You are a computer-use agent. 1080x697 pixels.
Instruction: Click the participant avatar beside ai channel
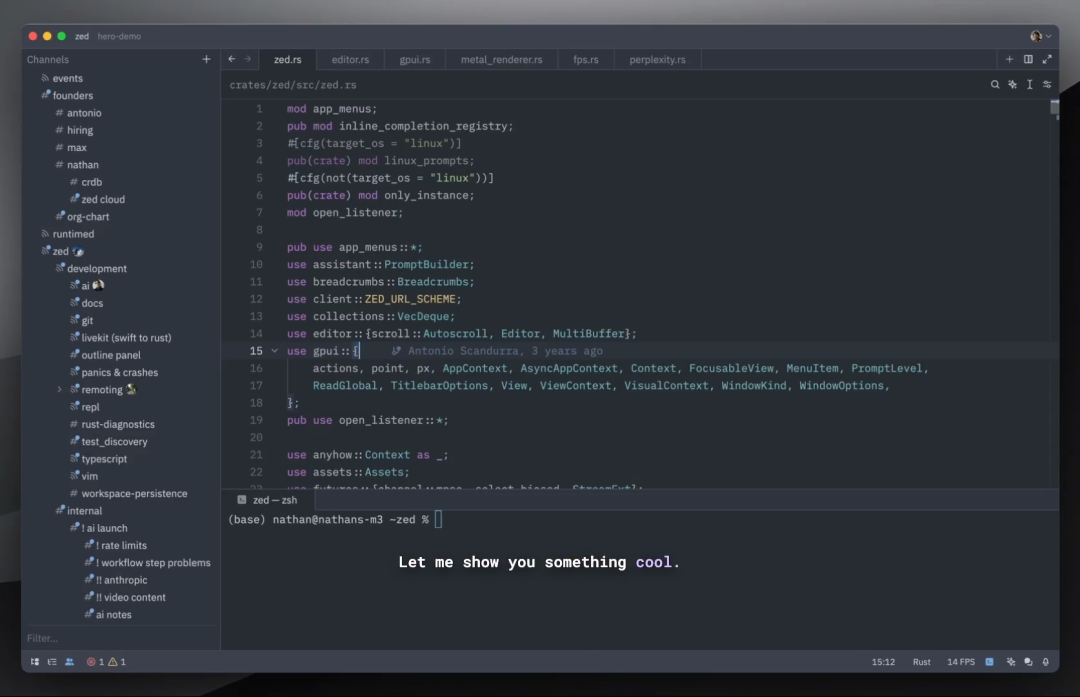98,284
